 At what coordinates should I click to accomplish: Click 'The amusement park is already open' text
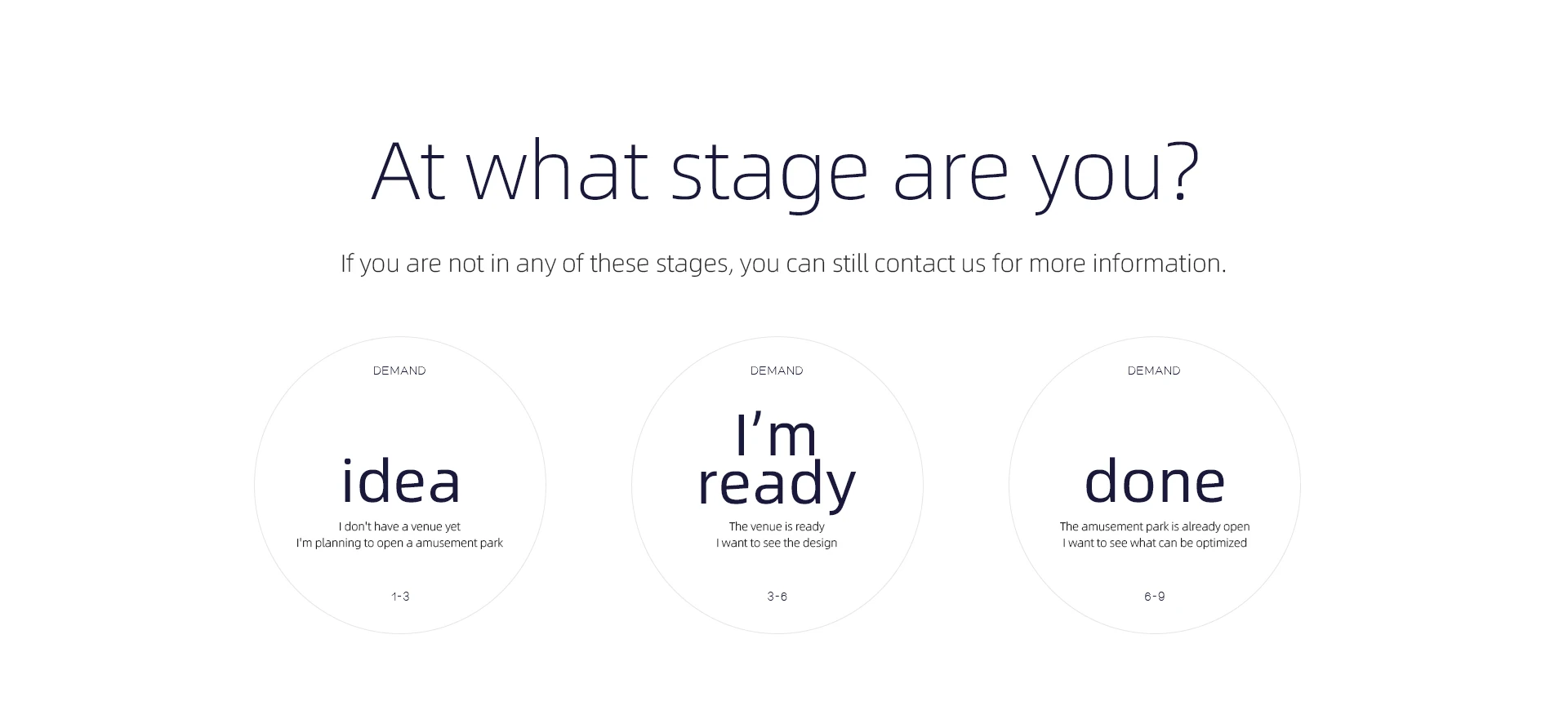point(1155,526)
